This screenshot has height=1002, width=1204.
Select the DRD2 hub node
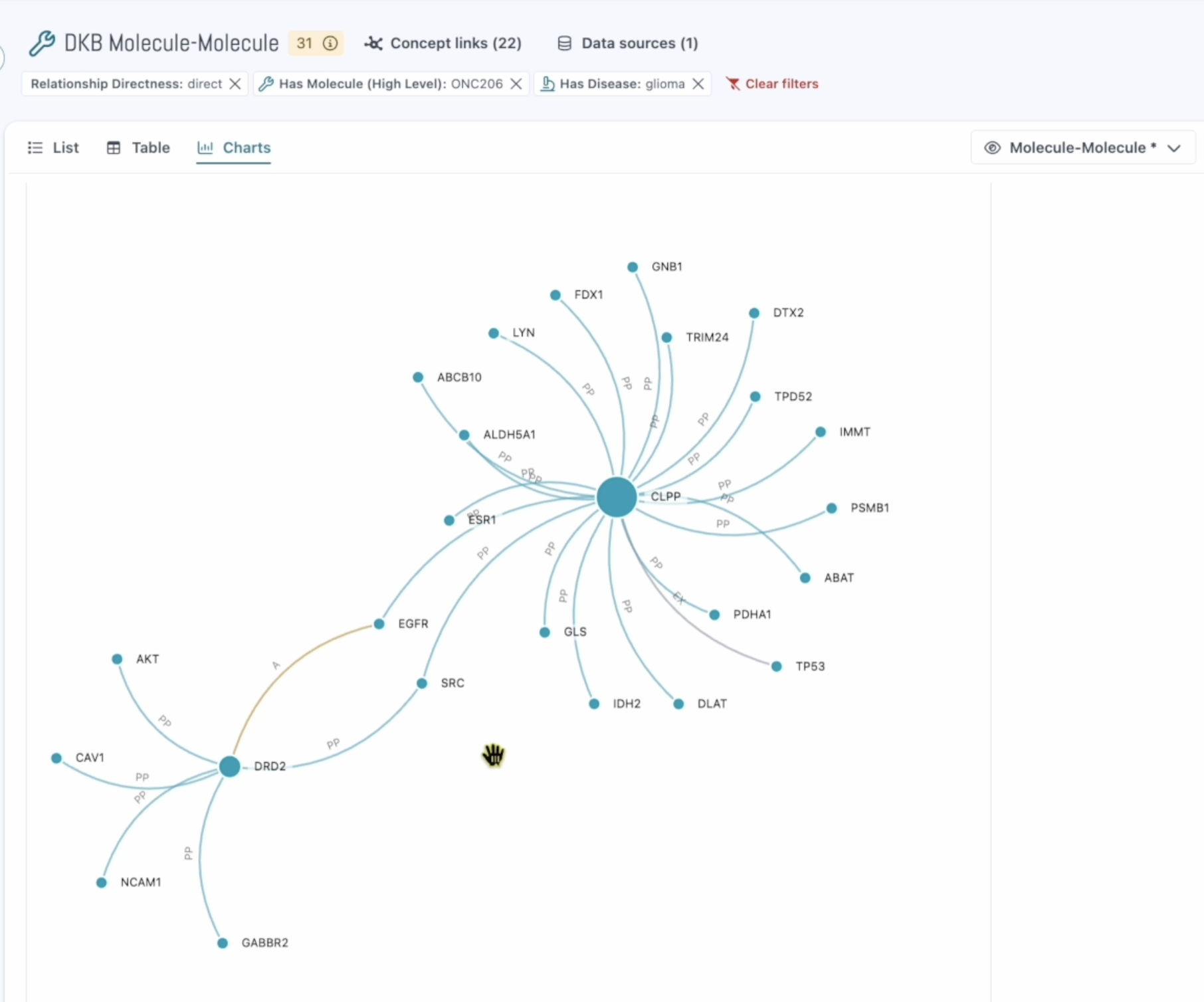(x=230, y=767)
